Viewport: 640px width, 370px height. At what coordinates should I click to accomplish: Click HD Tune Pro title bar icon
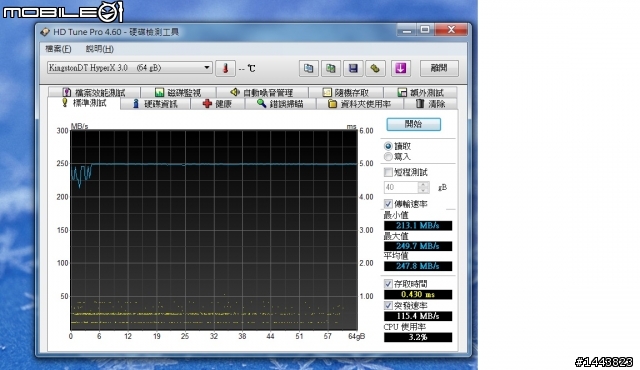(44, 32)
